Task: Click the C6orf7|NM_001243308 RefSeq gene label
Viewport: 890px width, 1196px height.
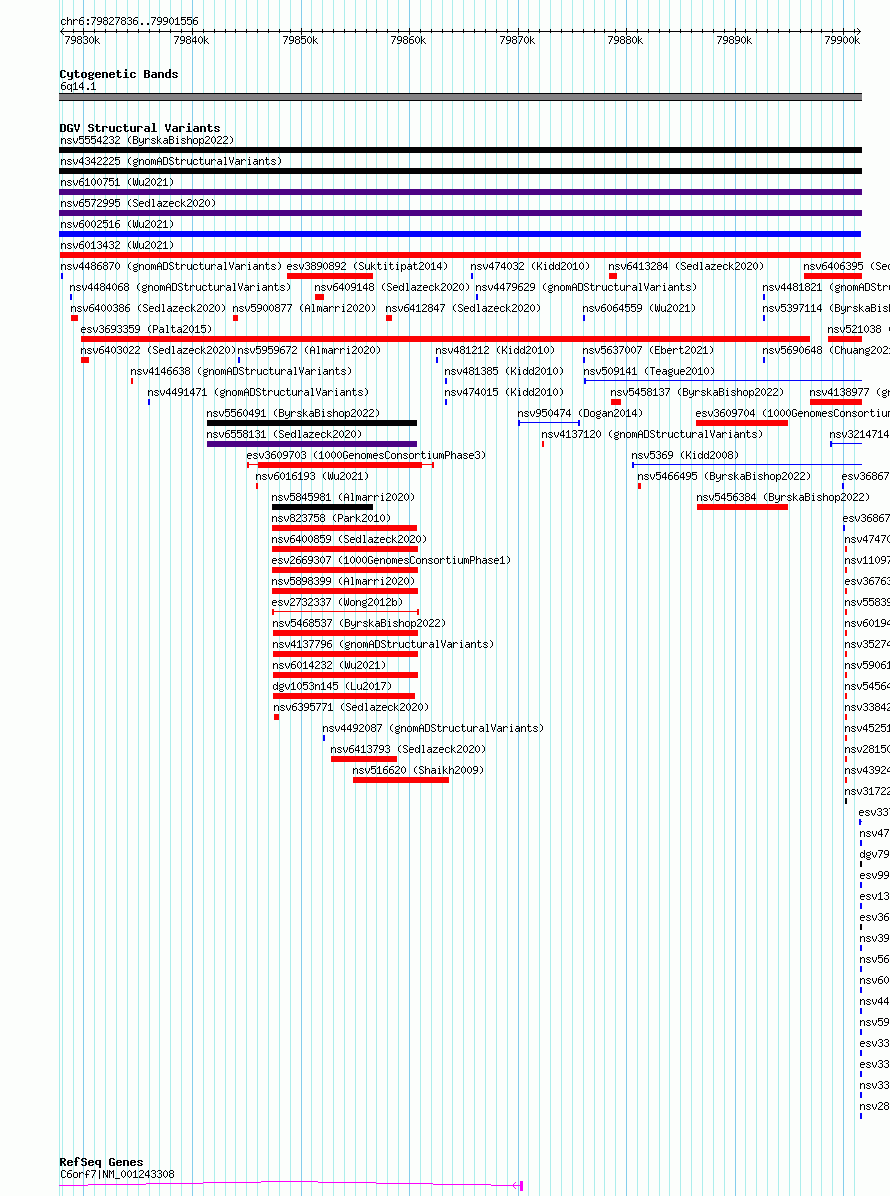Action: coord(117,1175)
